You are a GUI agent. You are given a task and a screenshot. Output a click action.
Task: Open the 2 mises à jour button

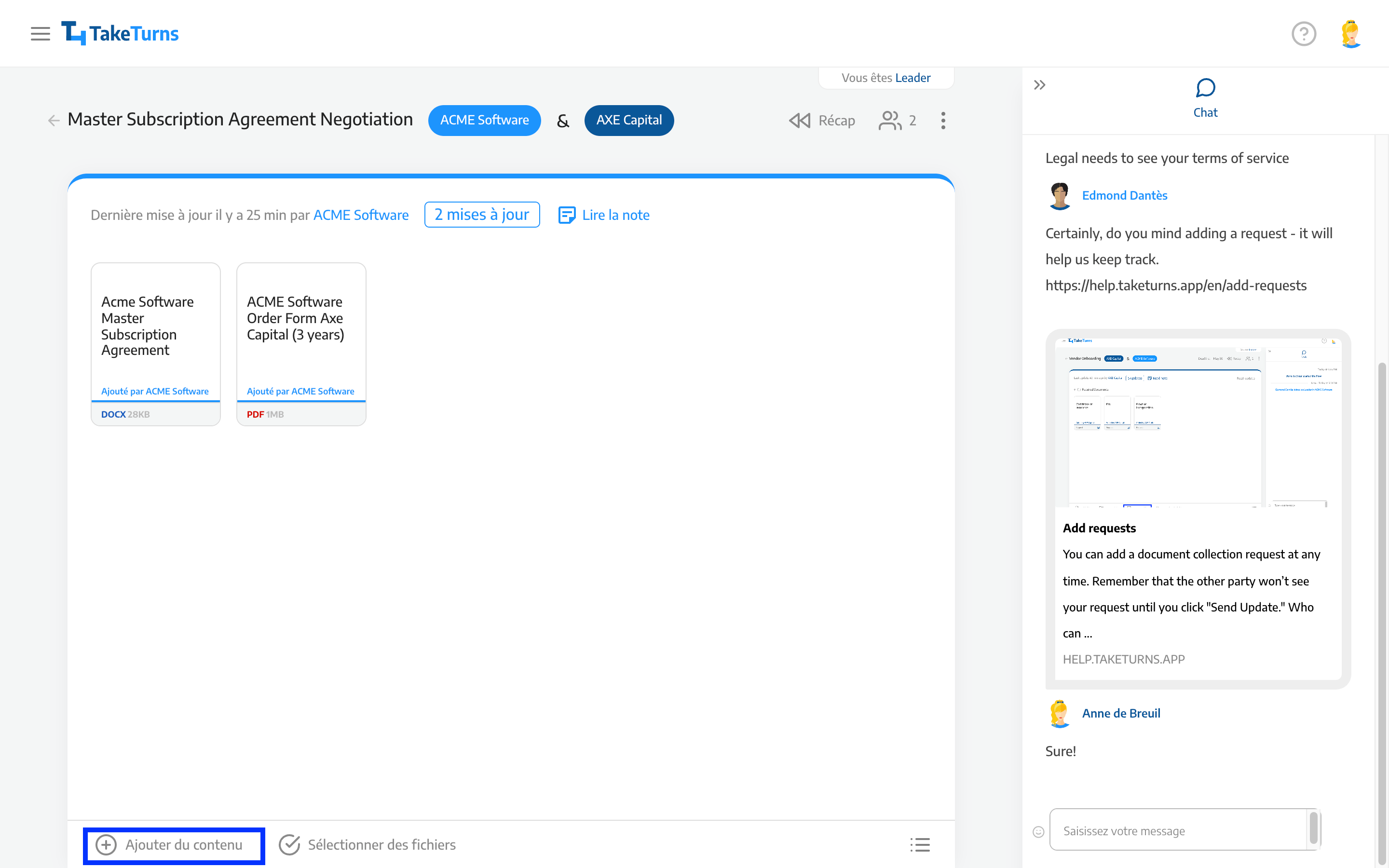(x=482, y=215)
